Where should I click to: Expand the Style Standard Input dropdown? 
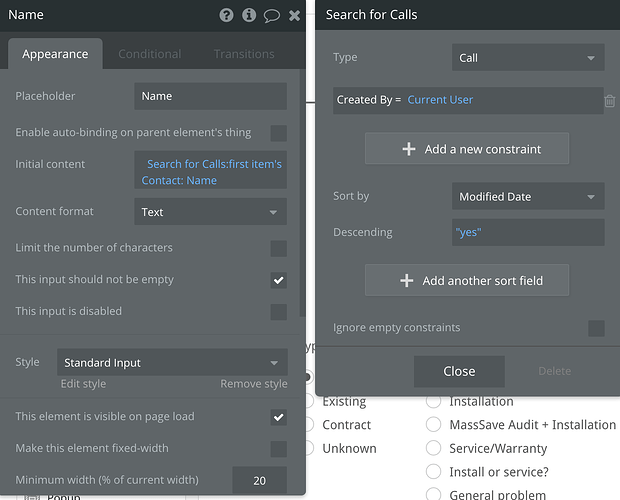click(171, 363)
